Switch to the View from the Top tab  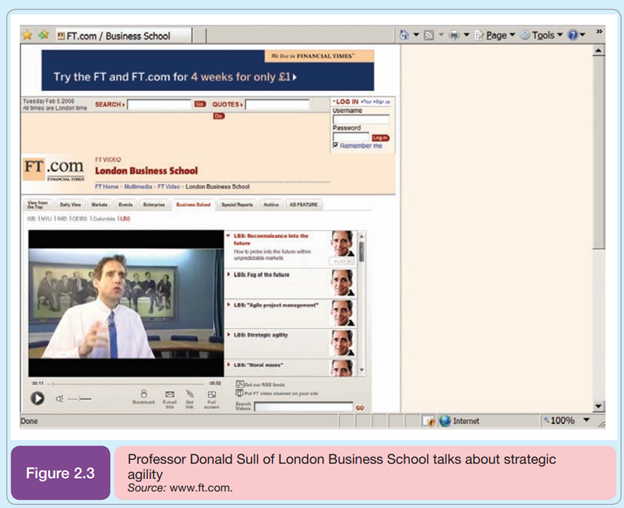38,204
